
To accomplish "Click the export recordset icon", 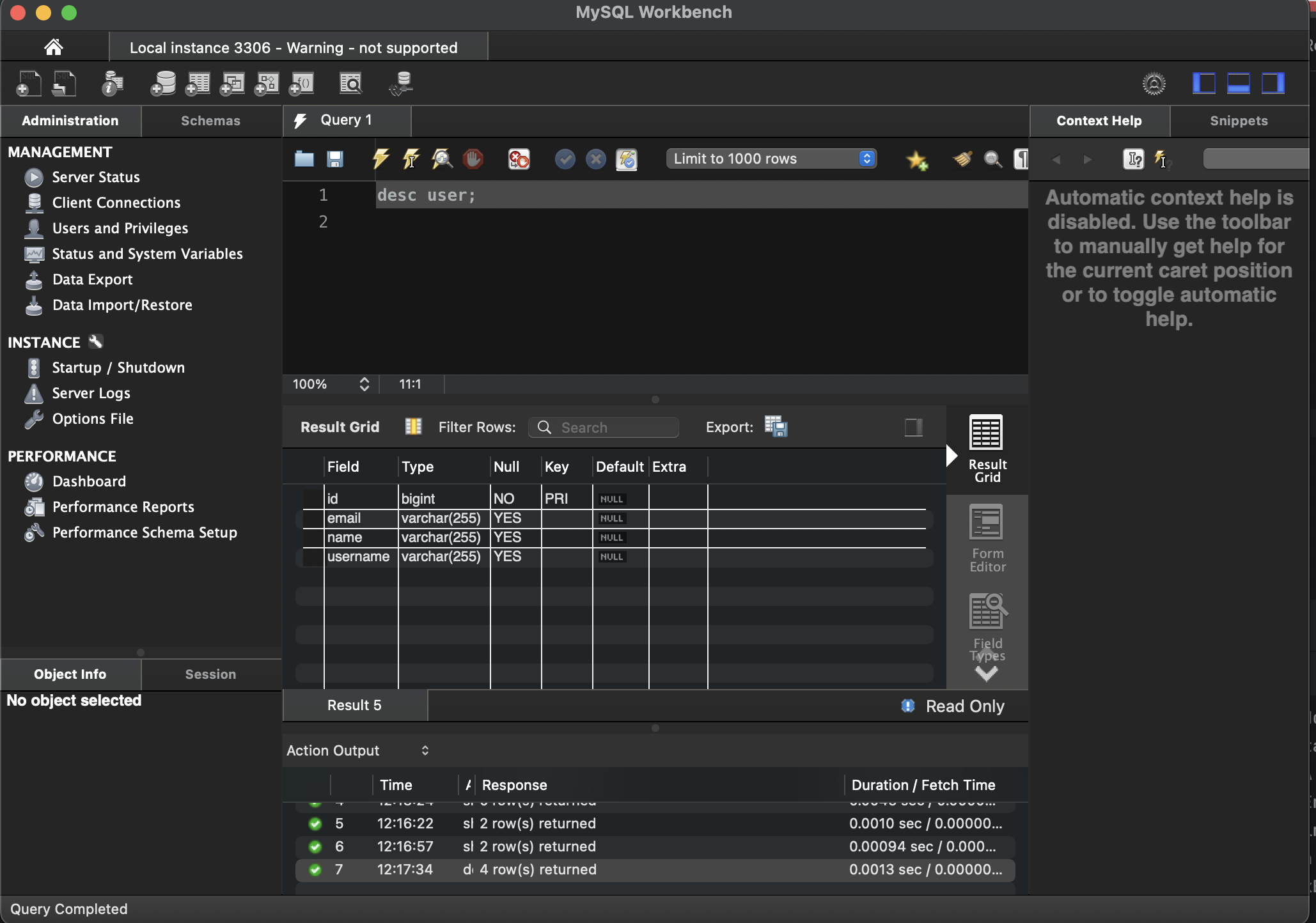I will [776, 426].
